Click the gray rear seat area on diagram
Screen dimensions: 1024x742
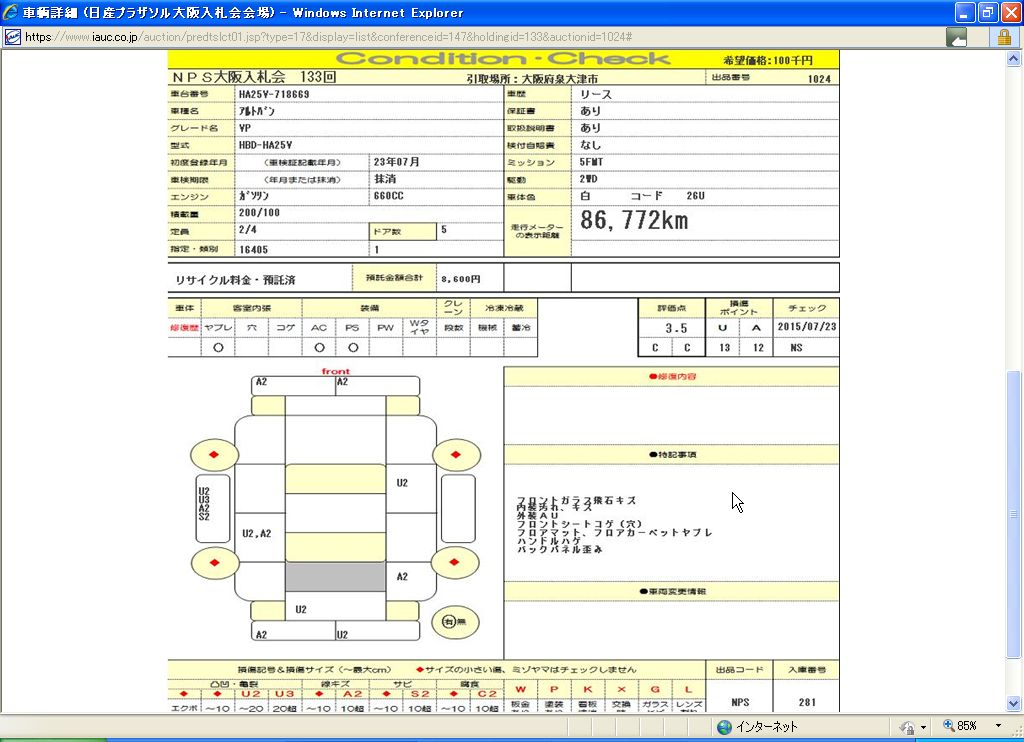[x=335, y=577]
